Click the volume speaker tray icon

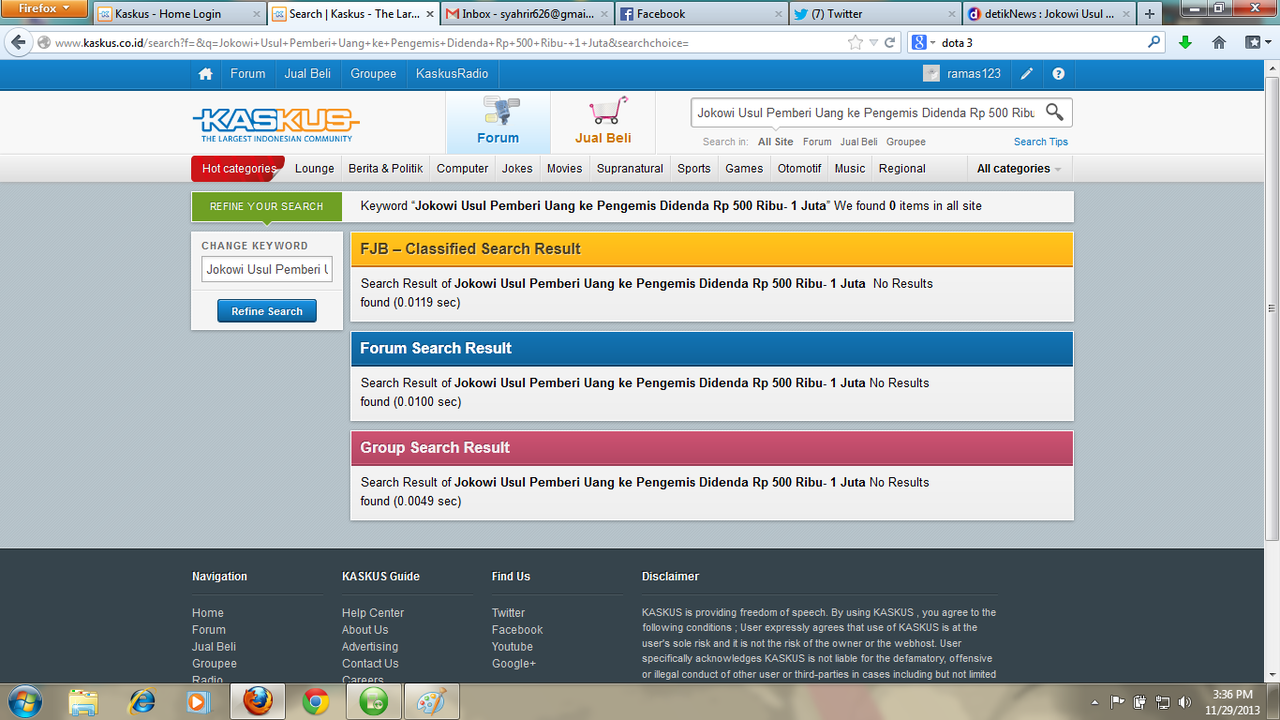[x=1185, y=702]
